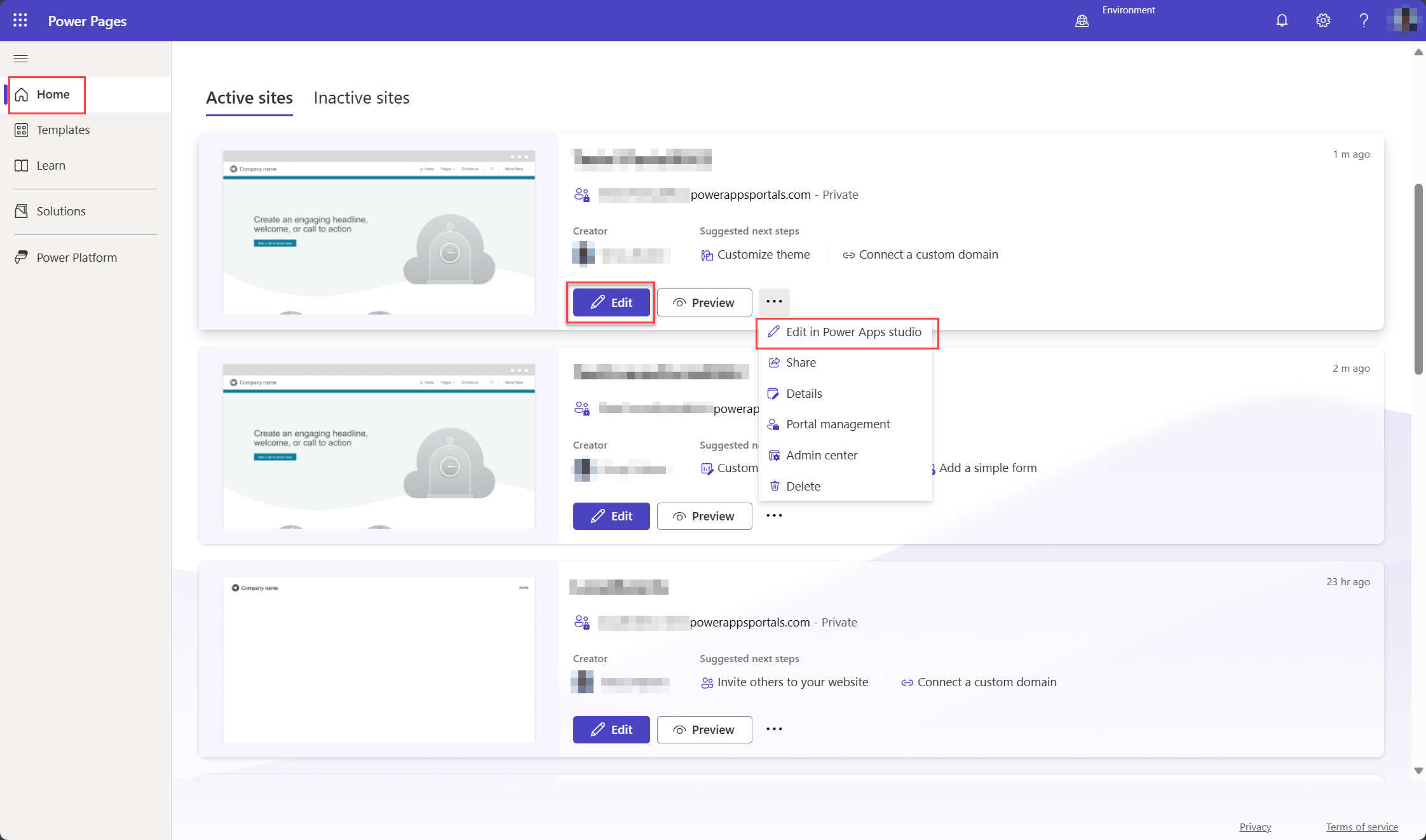
Task: Click the Preview button for first site
Action: pos(703,302)
